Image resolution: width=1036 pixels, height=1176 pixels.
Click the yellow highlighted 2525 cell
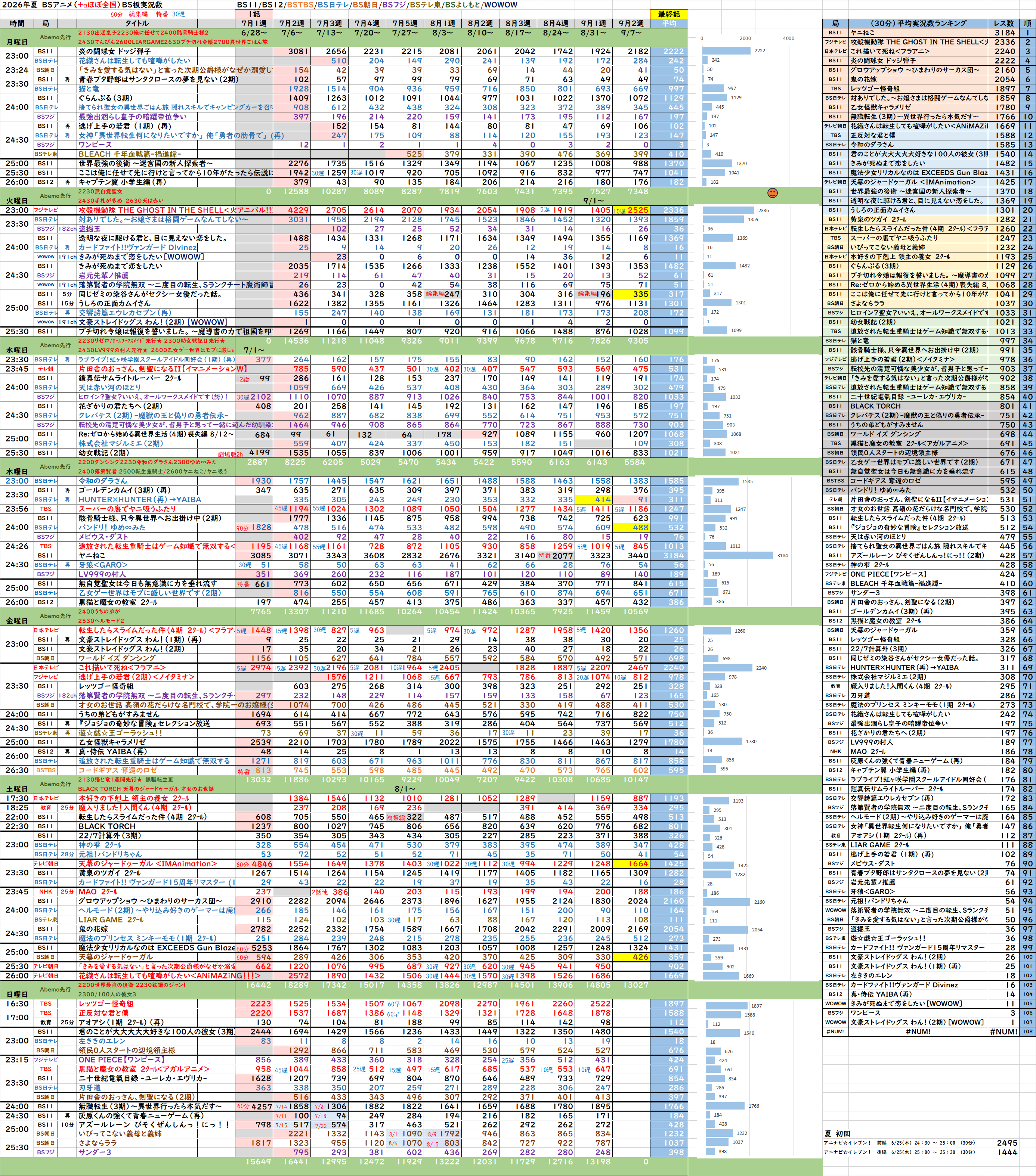click(x=631, y=210)
